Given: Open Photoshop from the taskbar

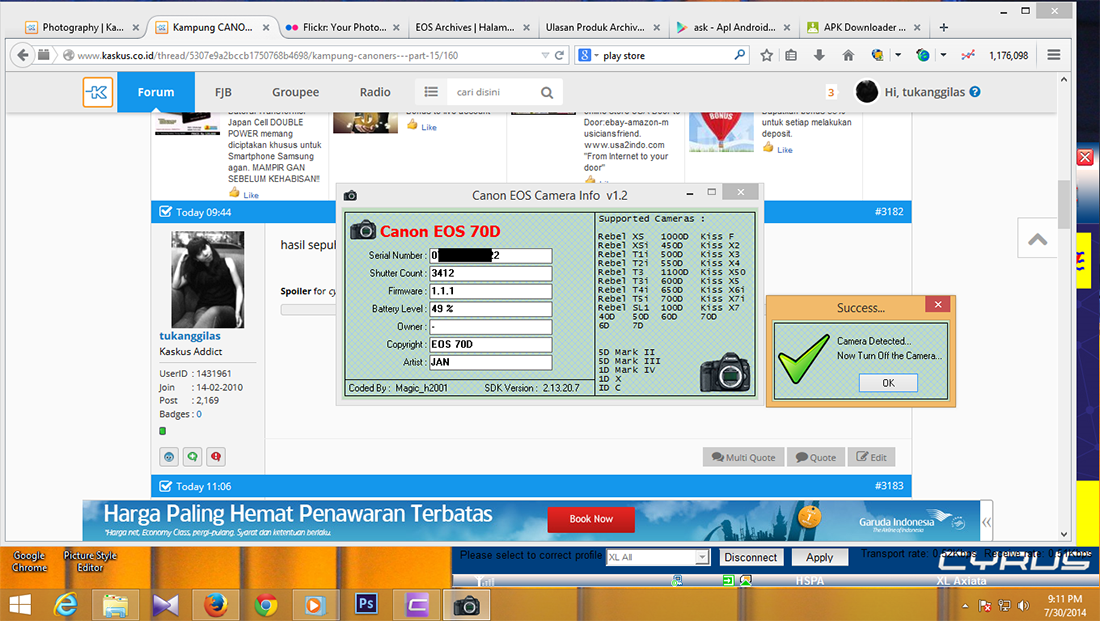Looking at the screenshot, I should coord(366,604).
